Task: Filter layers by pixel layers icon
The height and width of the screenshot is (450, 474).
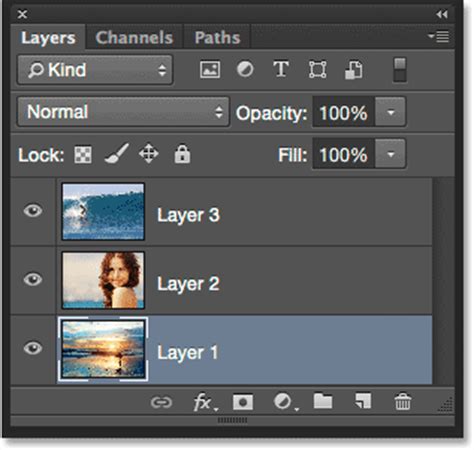Action: point(210,70)
